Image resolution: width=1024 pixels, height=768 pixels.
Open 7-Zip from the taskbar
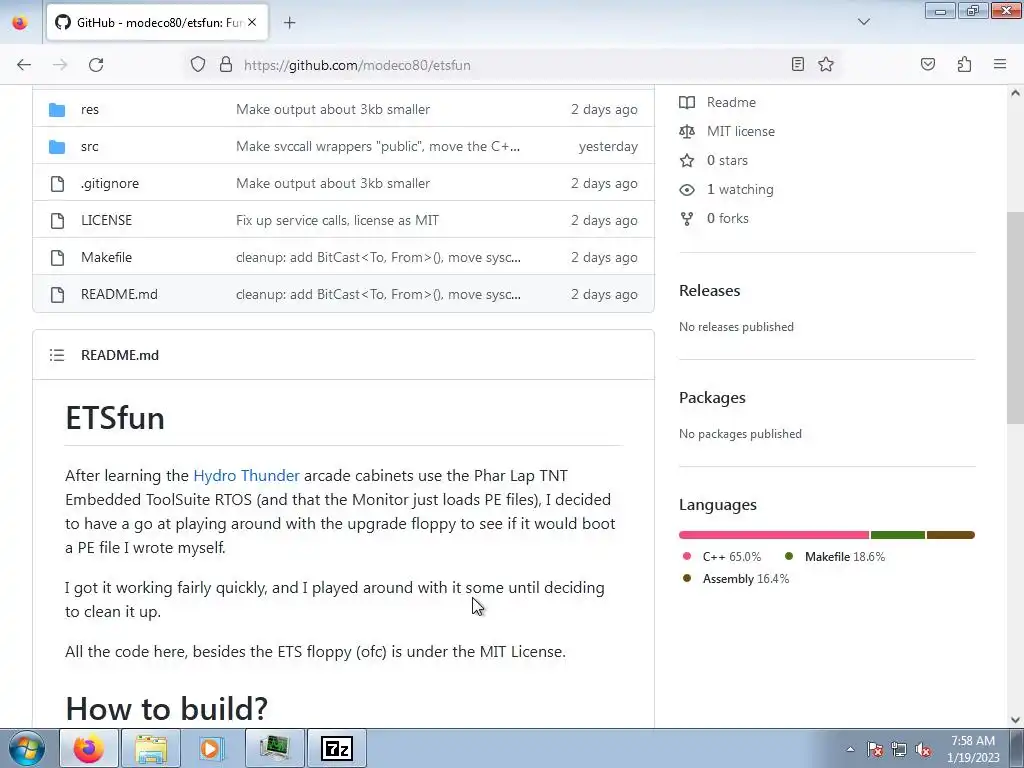click(337, 748)
